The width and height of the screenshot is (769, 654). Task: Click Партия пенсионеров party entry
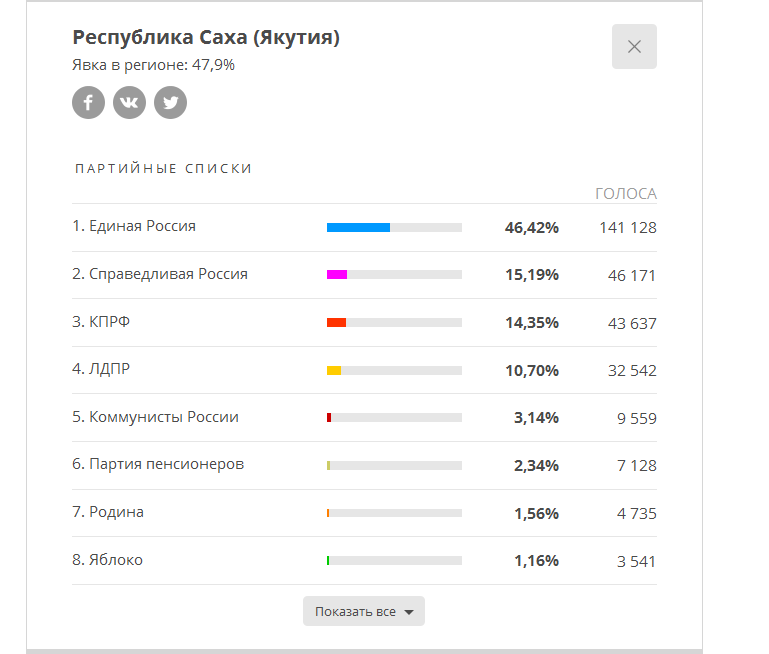pos(158,464)
